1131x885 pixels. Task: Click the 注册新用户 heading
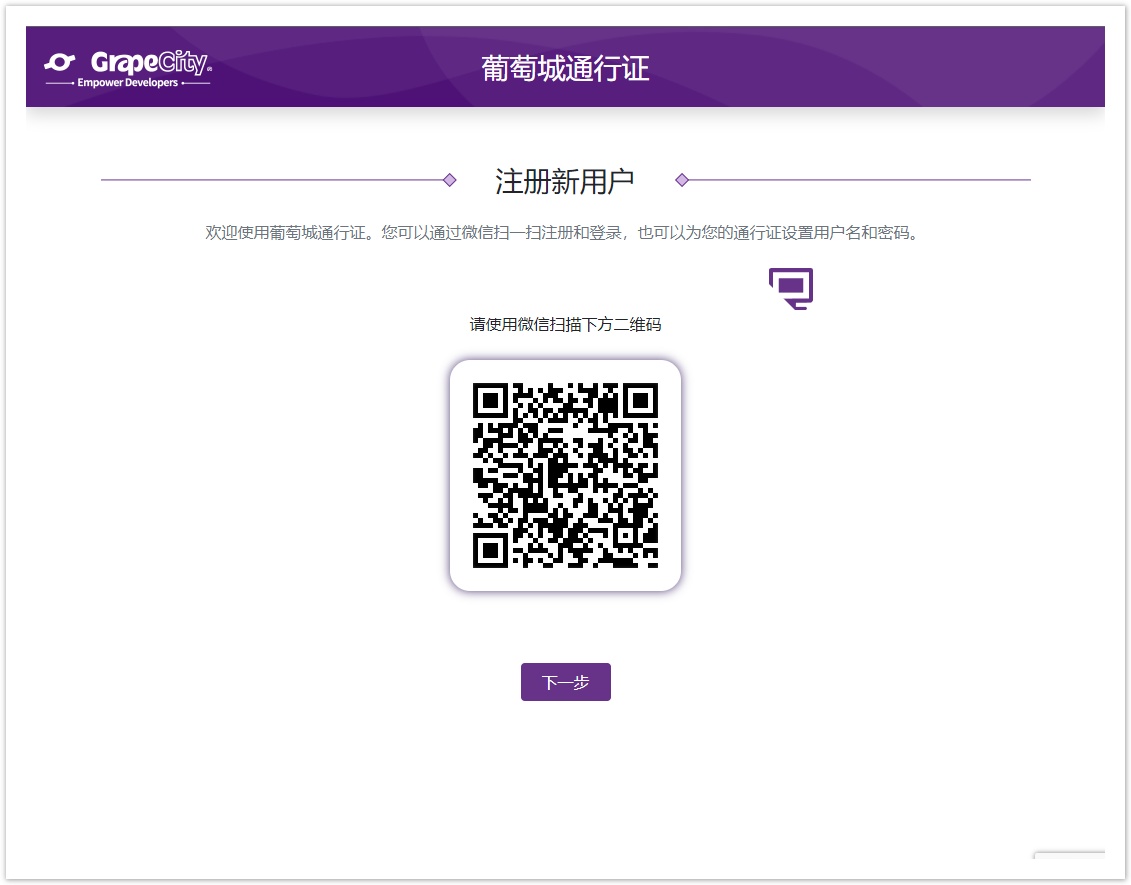(x=565, y=181)
